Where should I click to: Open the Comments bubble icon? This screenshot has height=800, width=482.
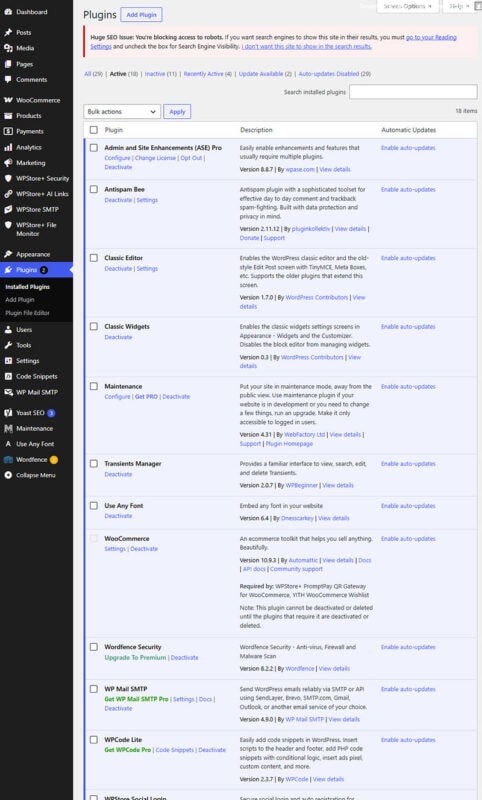point(8,80)
